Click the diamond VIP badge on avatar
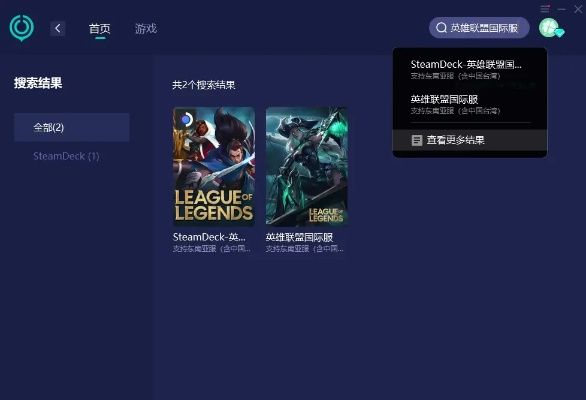Screen dimensions: 586x400 (559, 33)
